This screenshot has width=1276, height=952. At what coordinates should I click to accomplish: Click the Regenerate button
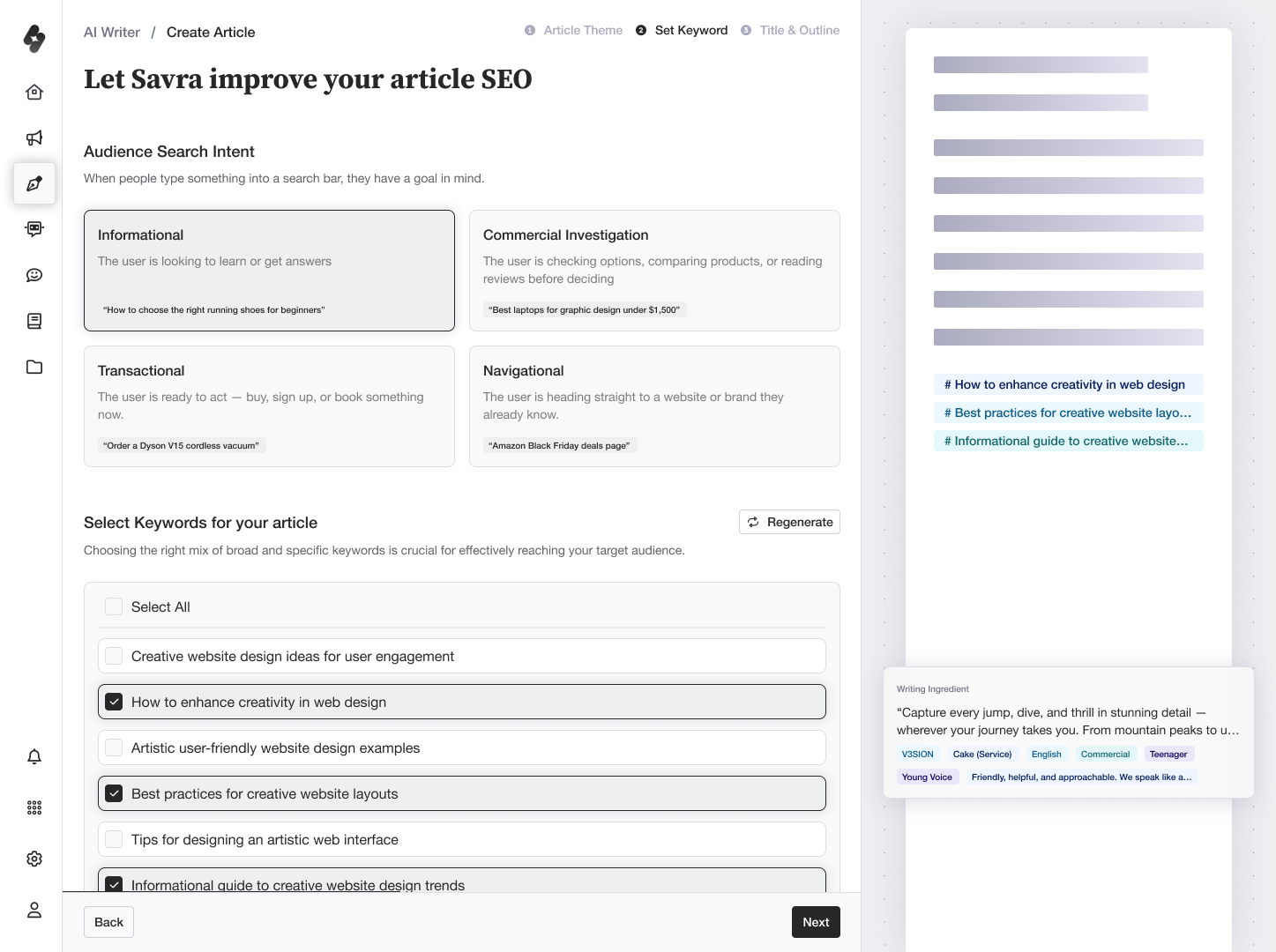pyautogui.click(x=789, y=522)
